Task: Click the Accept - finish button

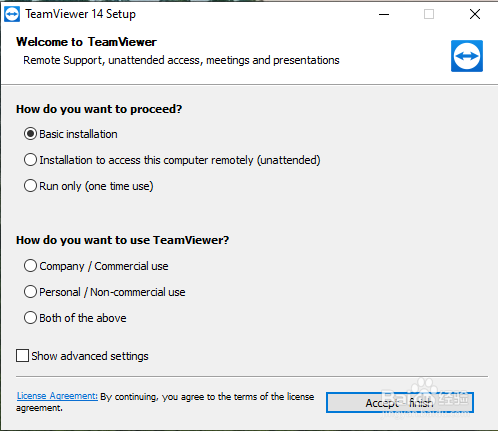Action: tap(400, 403)
